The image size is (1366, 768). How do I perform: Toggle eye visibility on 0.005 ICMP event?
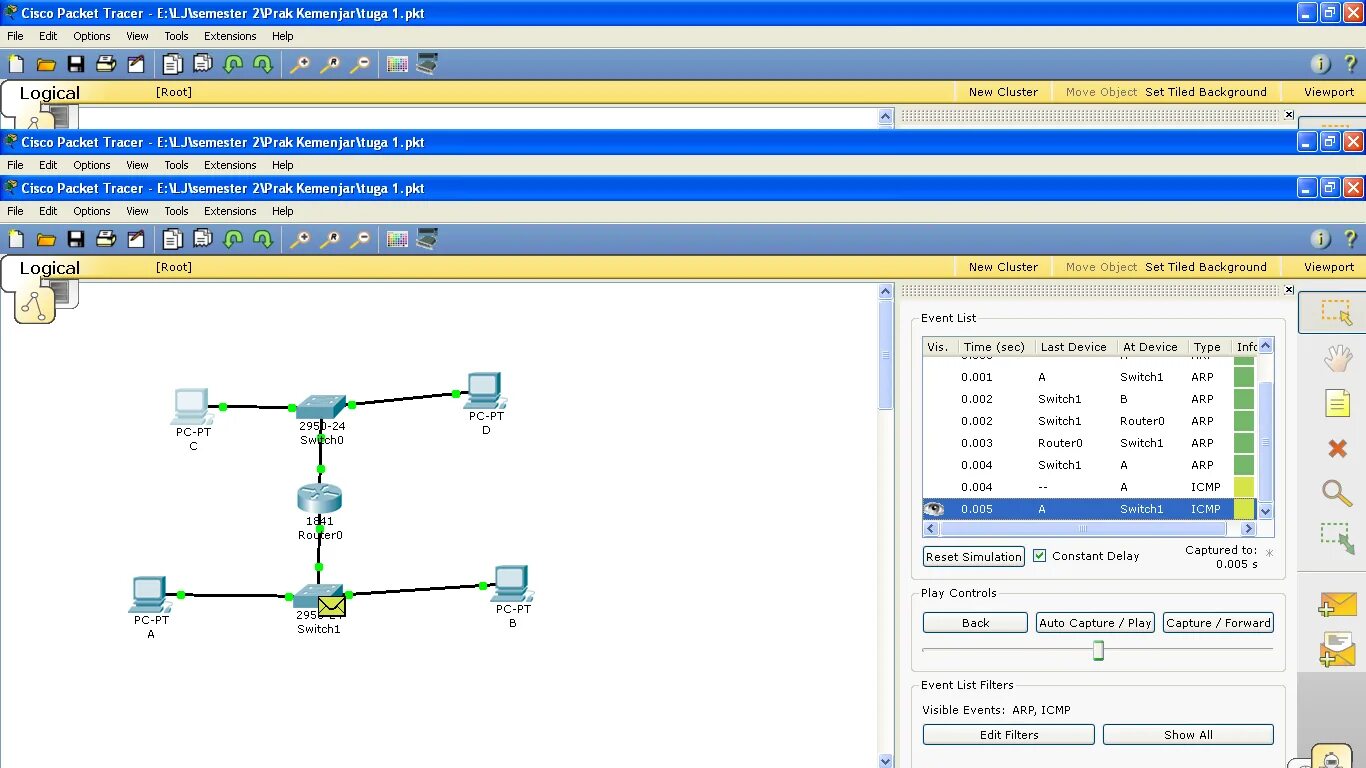[934, 509]
